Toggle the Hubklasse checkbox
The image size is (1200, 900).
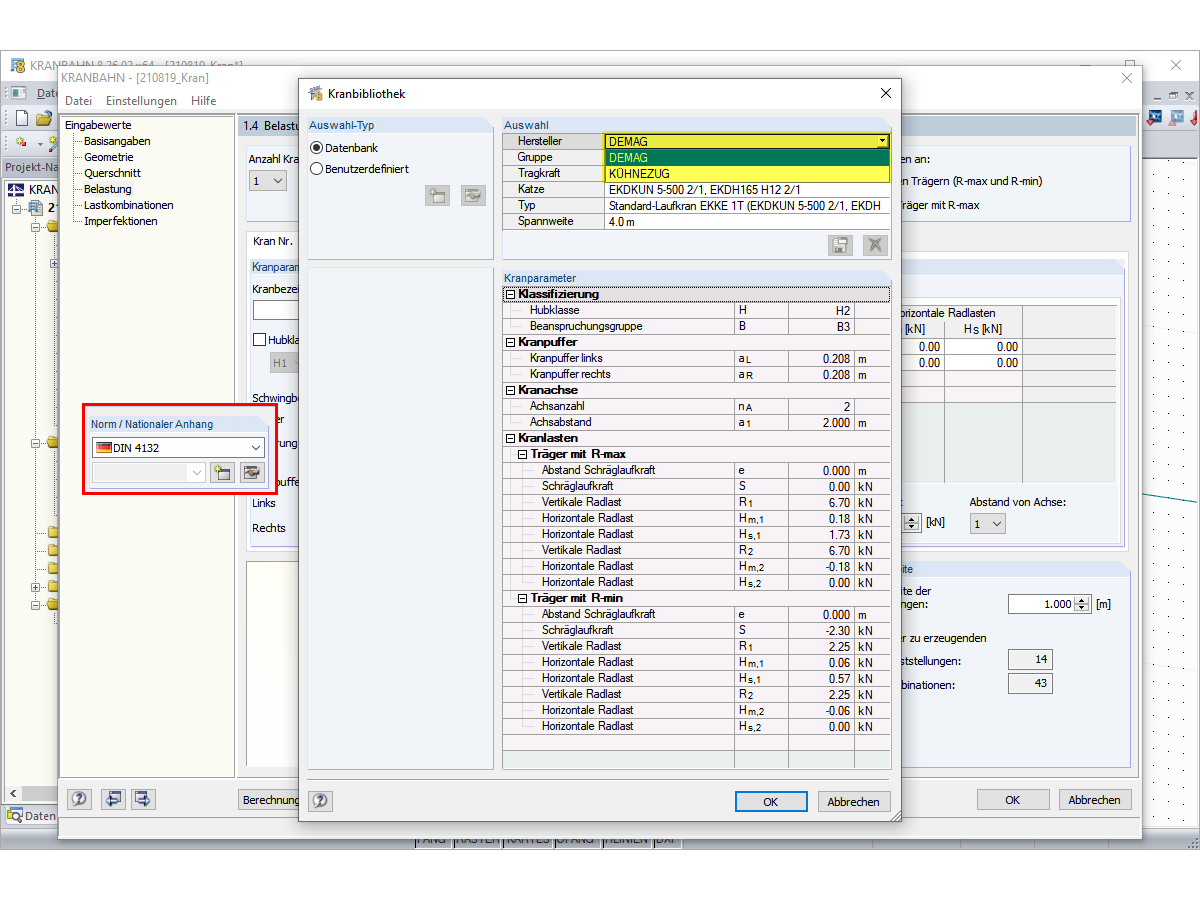pyautogui.click(x=259, y=340)
